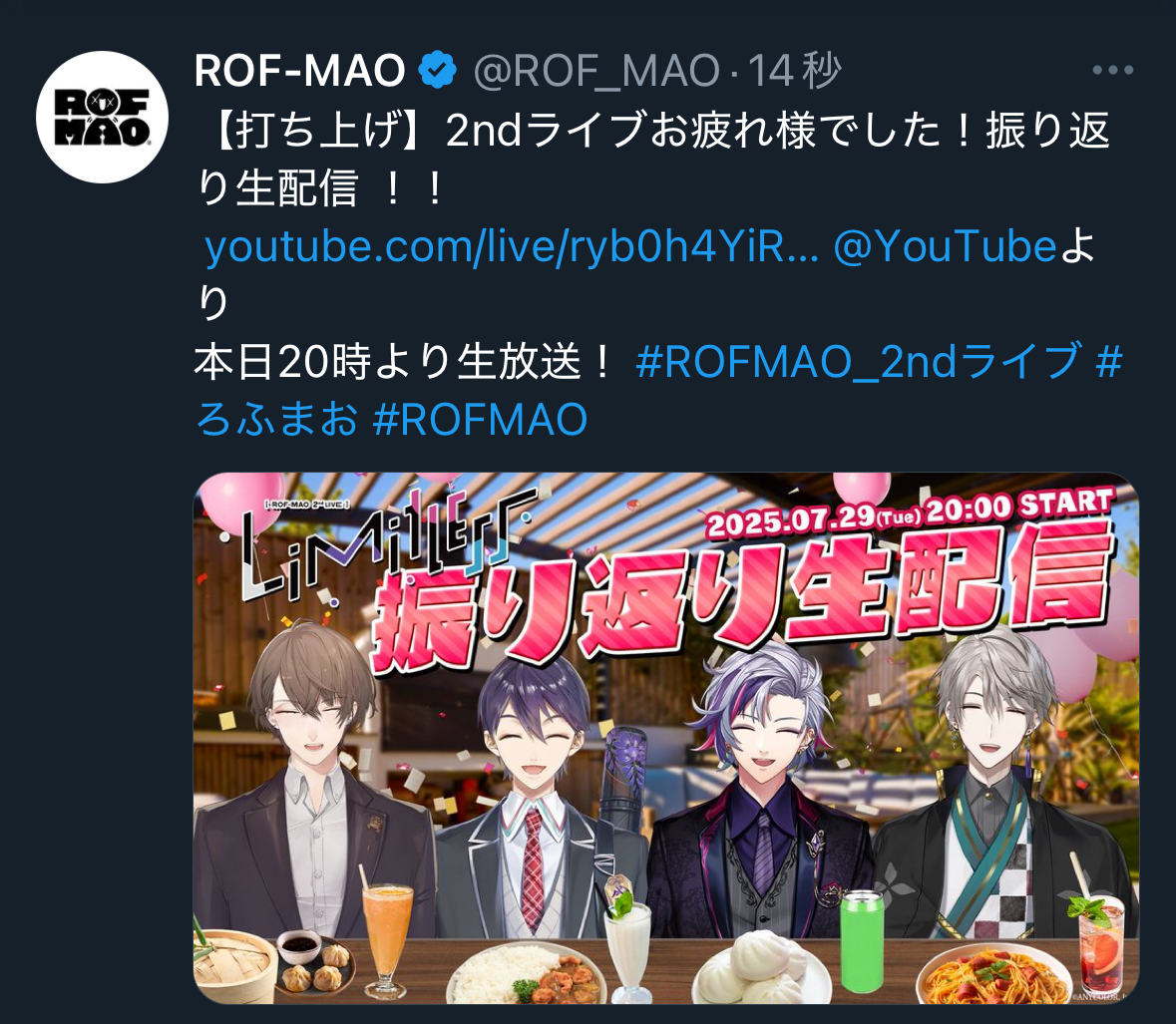Open the ROF-MAO profile avatar
Screen dimensions: 1176x1024
102,117
